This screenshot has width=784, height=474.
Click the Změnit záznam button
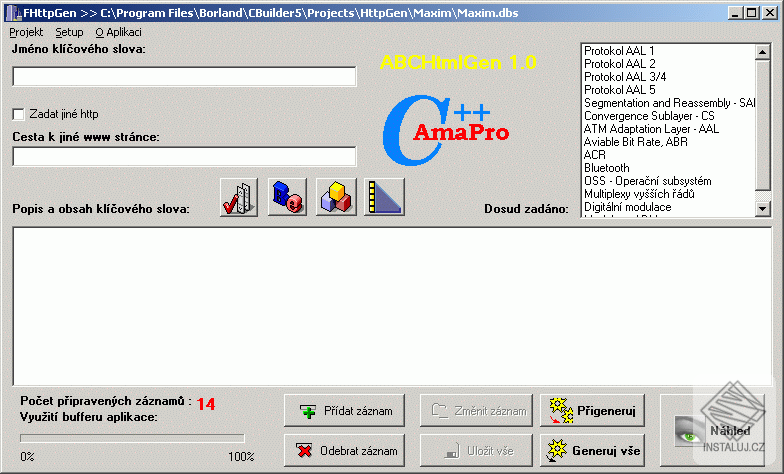tap(476, 410)
